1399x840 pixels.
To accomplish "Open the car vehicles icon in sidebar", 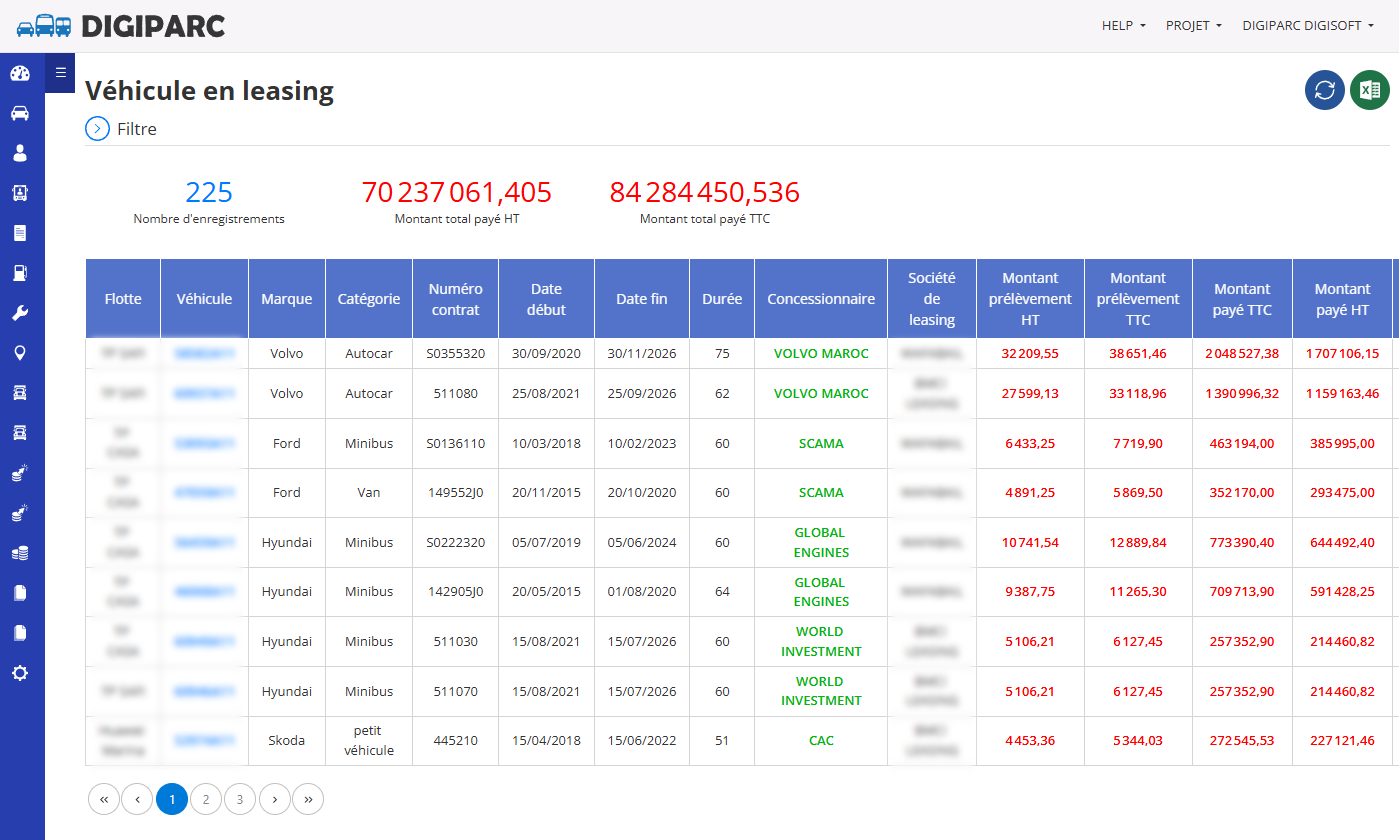I will 20,113.
